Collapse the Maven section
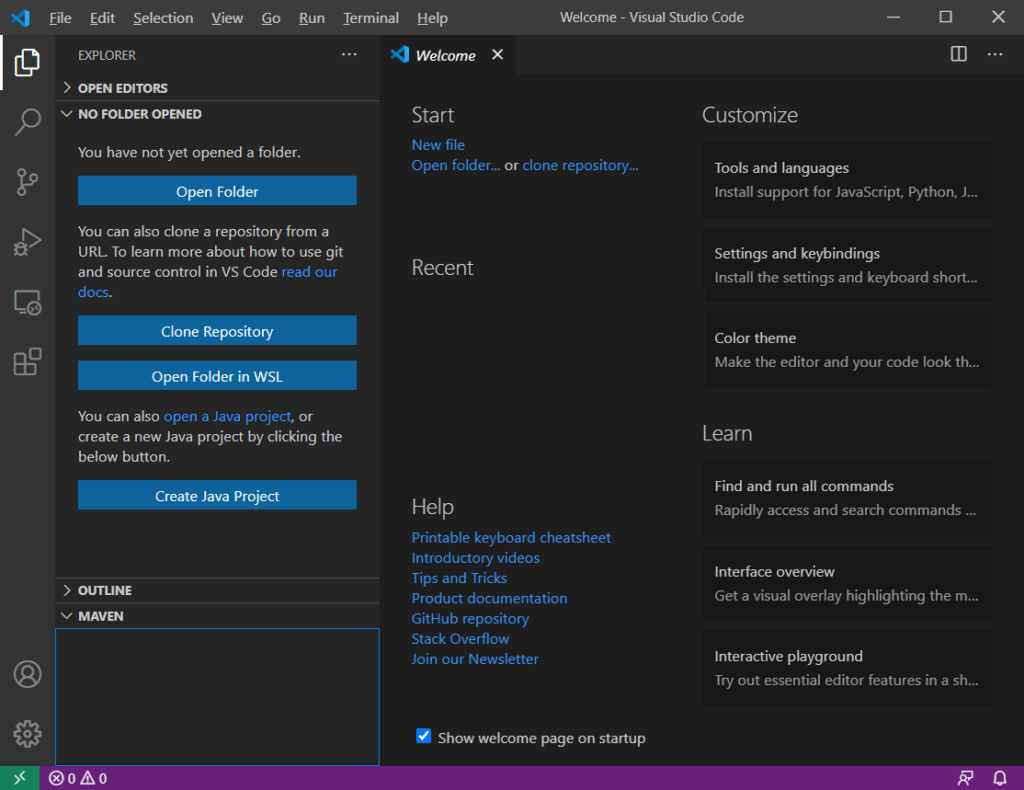This screenshot has height=790, width=1024. pos(100,616)
